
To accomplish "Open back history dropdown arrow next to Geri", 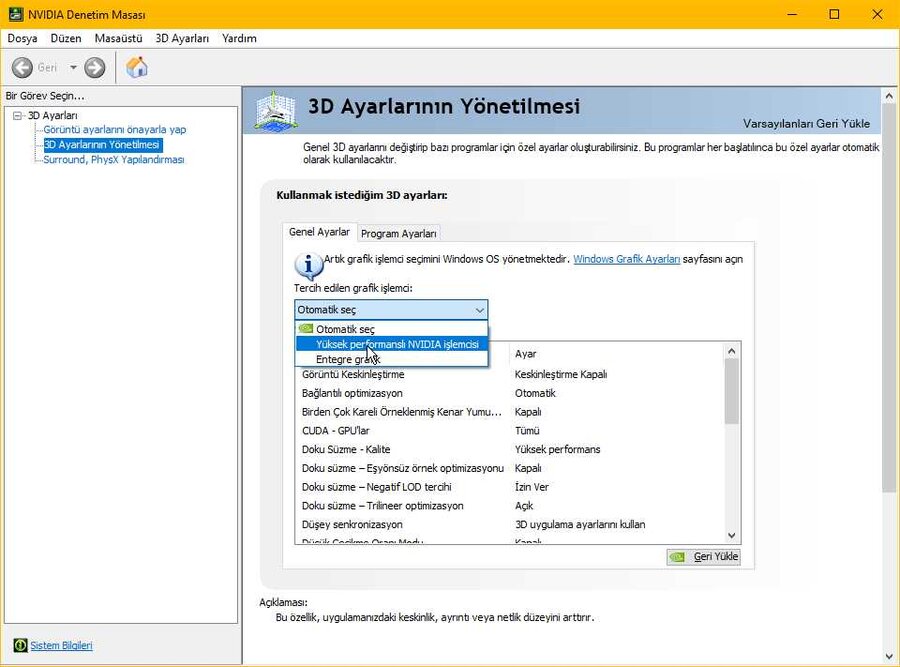I will [73, 68].
